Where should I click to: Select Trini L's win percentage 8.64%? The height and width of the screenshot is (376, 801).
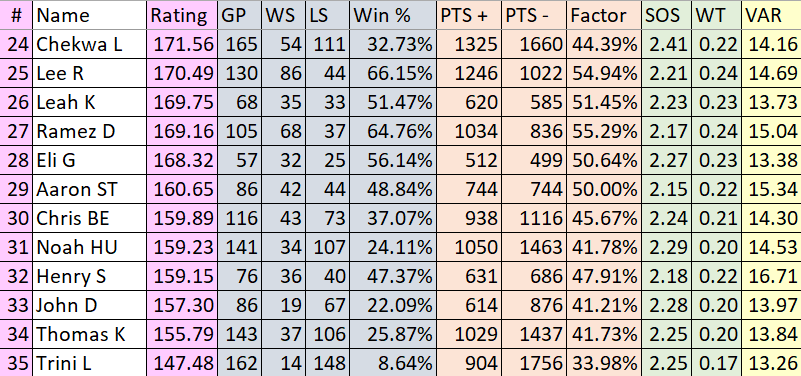pyautogui.click(x=392, y=364)
